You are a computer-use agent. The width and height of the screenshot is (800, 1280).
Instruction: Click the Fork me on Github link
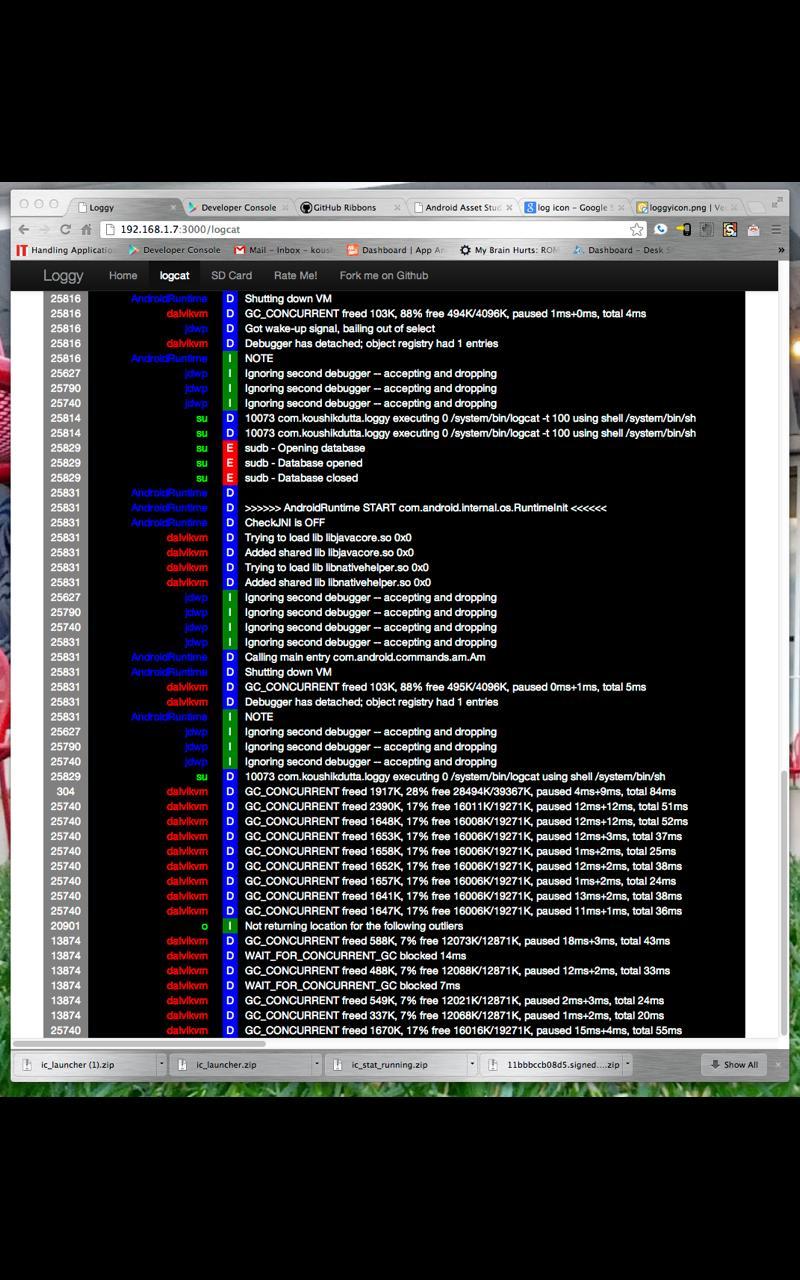383,275
